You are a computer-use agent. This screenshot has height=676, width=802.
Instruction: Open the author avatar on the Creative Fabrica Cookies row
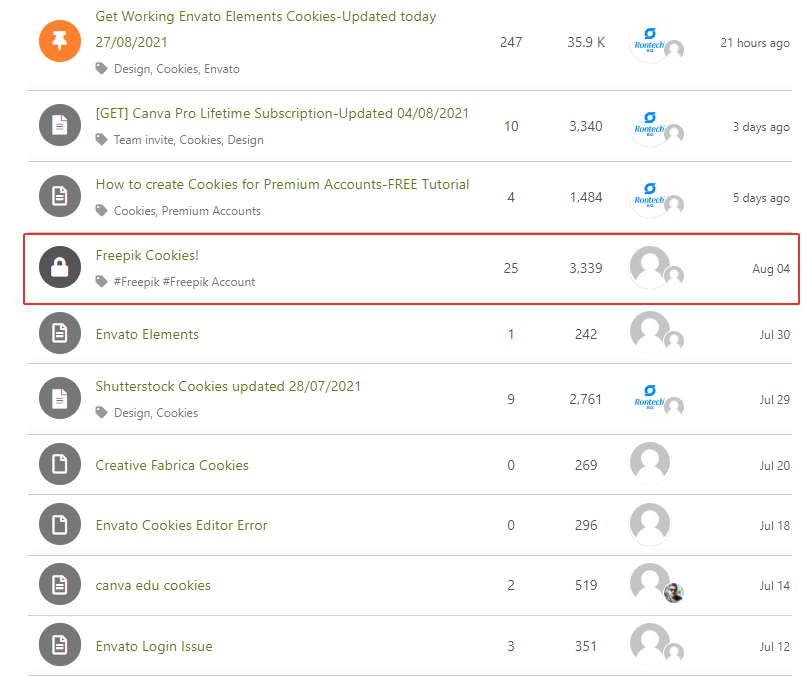click(650, 463)
